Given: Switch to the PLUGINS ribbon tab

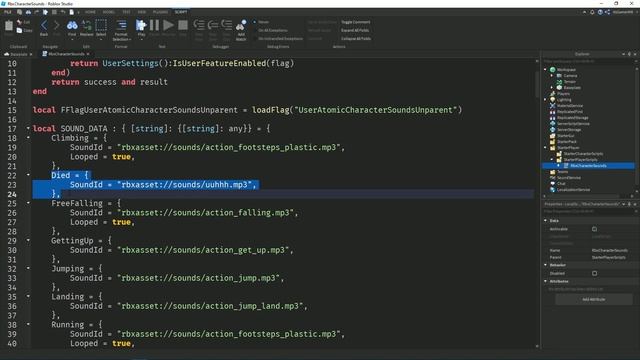Looking at the screenshot, I should [x=160, y=12].
